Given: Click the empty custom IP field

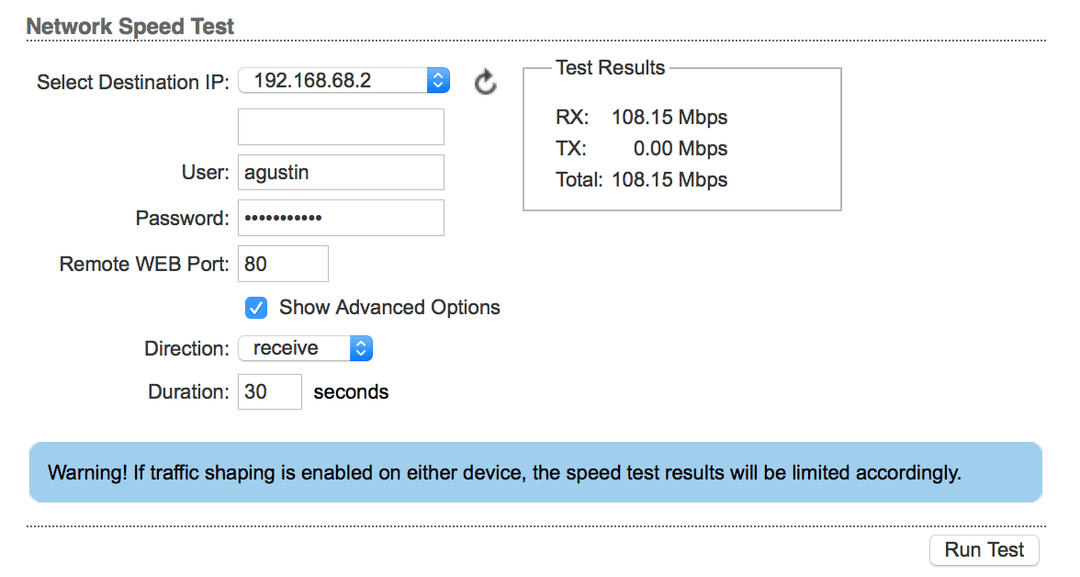Looking at the screenshot, I should pos(341,127).
